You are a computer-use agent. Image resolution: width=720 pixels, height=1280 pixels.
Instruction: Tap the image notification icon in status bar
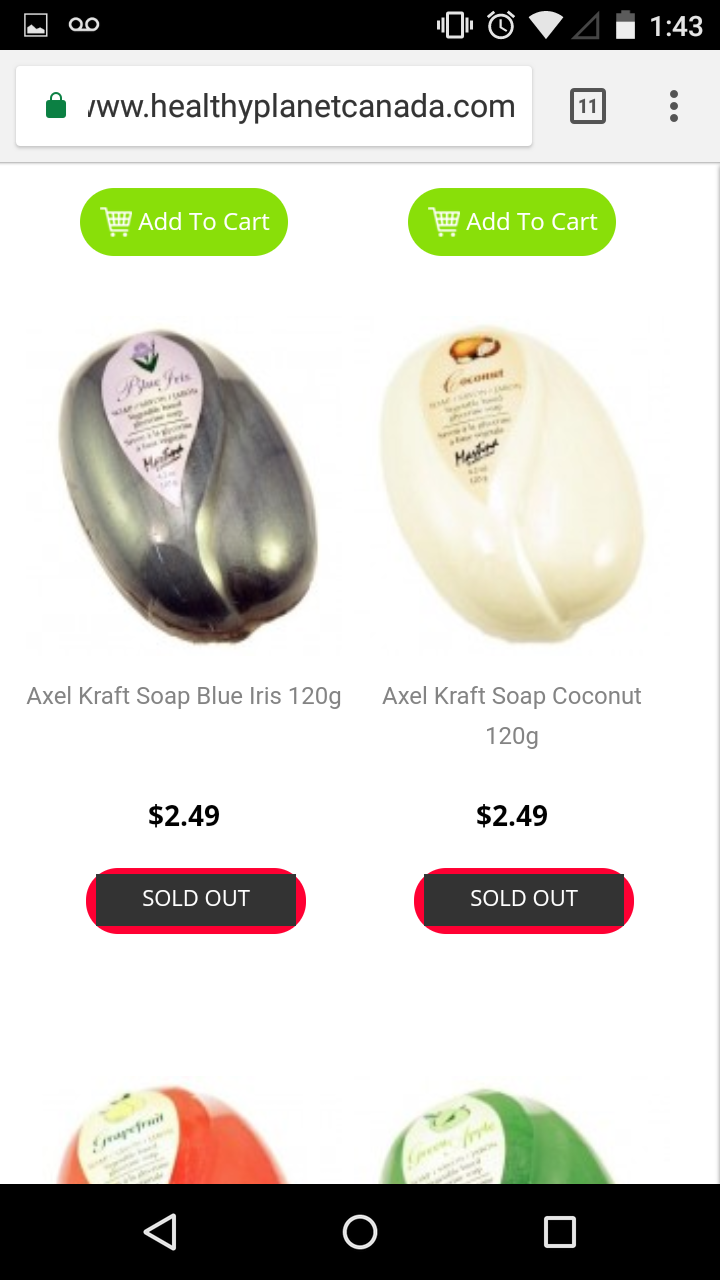click(x=36, y=26)
